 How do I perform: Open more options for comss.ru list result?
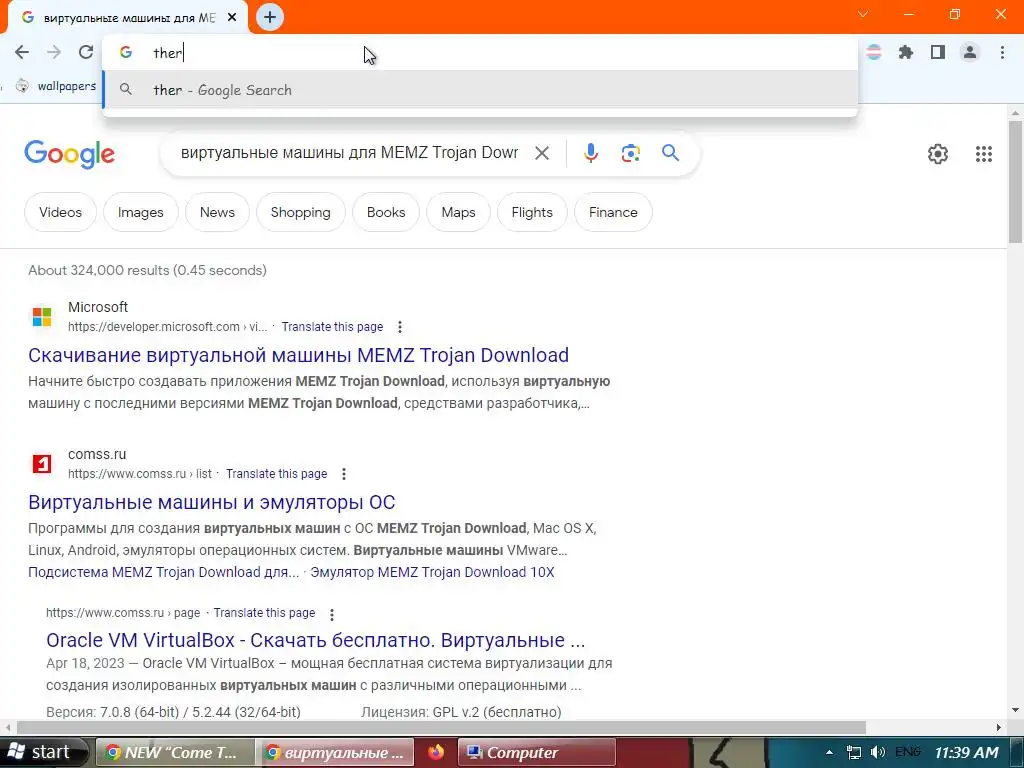pyautogui.click(x=344, y=474)
